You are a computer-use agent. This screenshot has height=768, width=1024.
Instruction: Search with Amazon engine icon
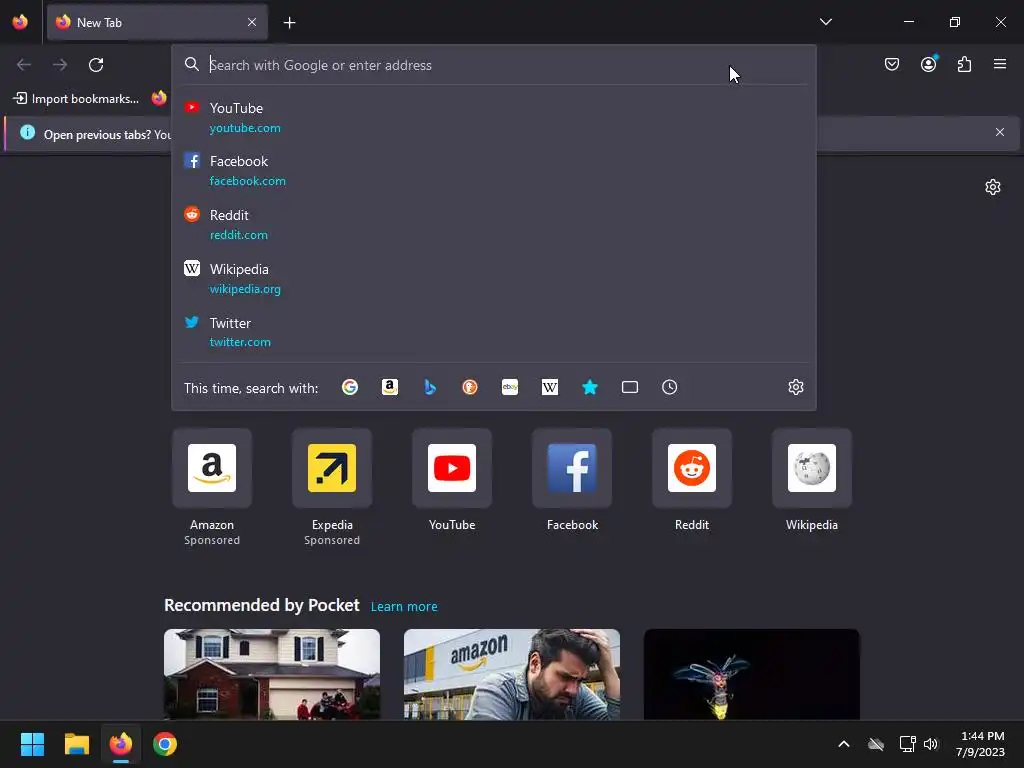click(x=390, y=387)
